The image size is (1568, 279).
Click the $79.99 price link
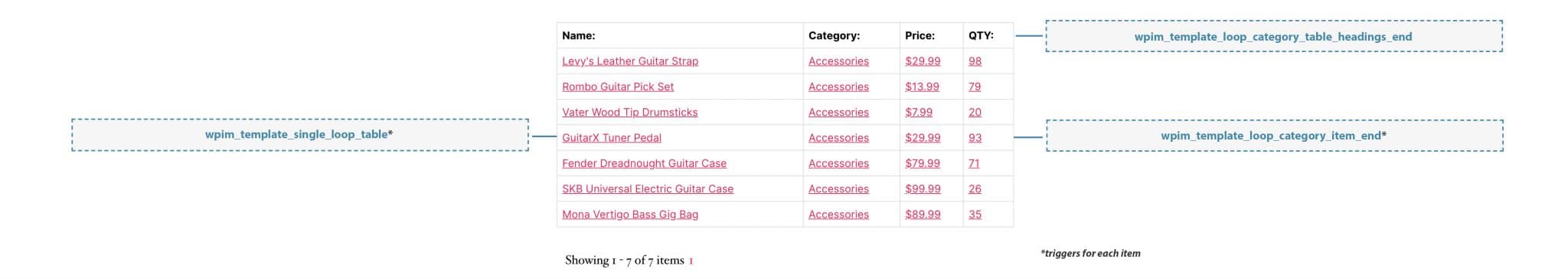click(x=923, y=163)
